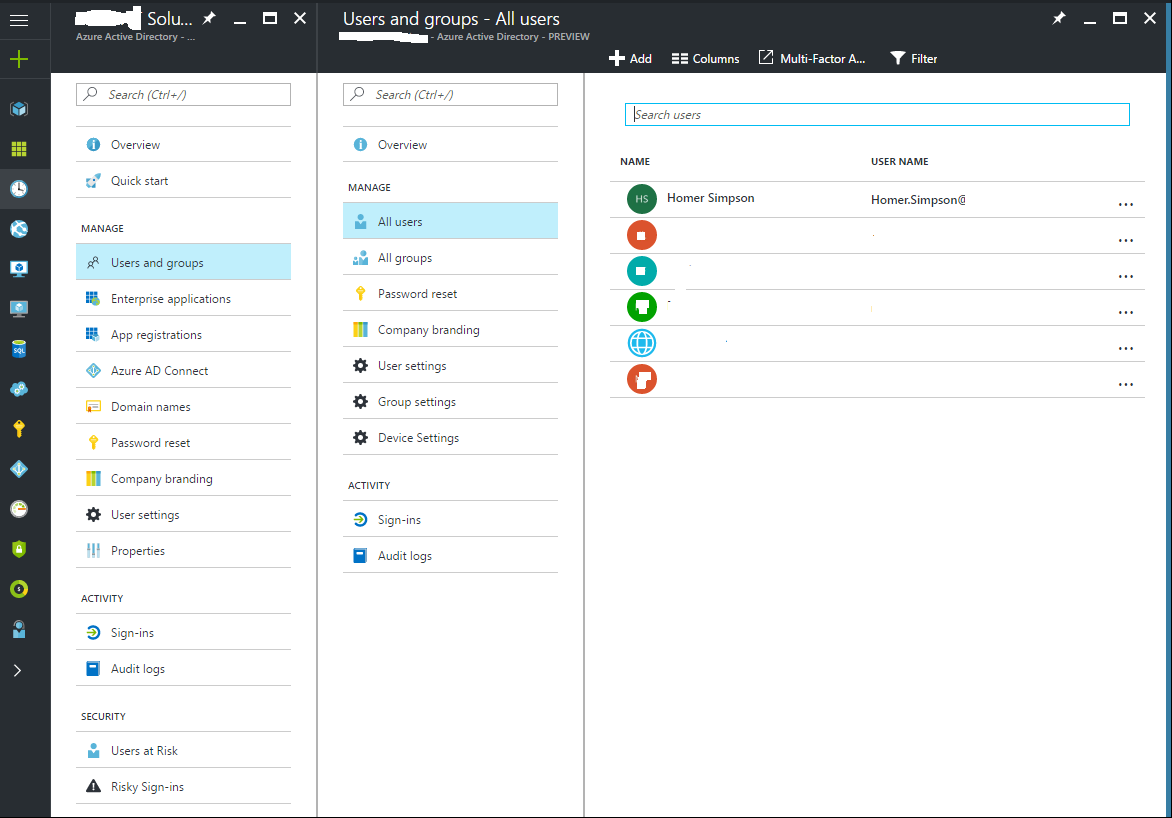This screenshot has height=818, width=1172.
Task: Open the green circle Cost Management sidebar icon
Action: point(19,589)
